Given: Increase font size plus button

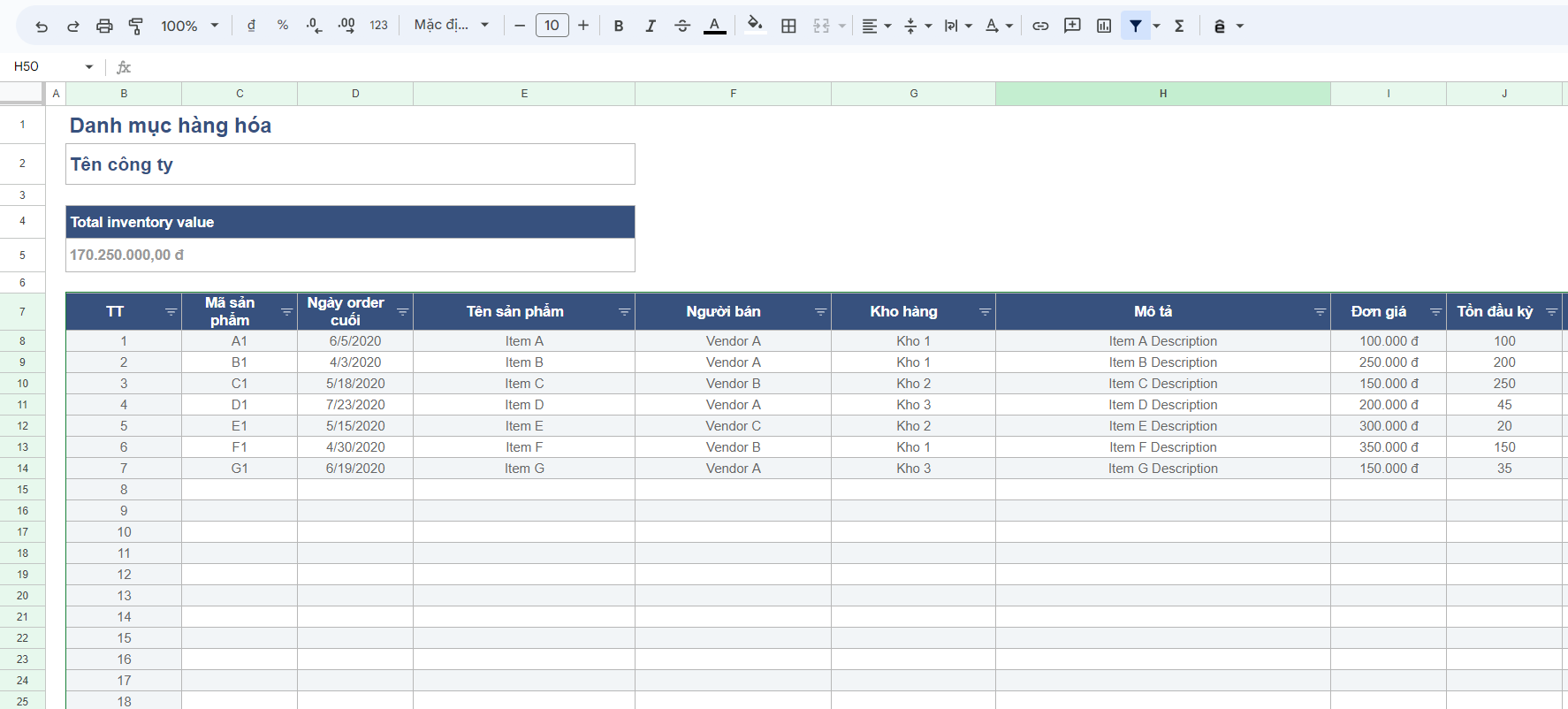Looking at the screenshot, I should pos(583,26).
